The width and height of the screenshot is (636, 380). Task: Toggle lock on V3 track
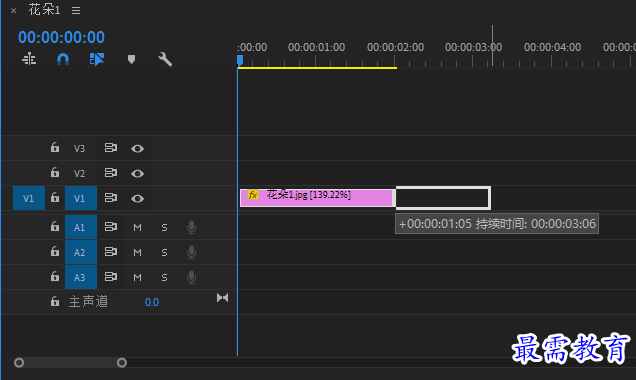(x=55, y=148)
